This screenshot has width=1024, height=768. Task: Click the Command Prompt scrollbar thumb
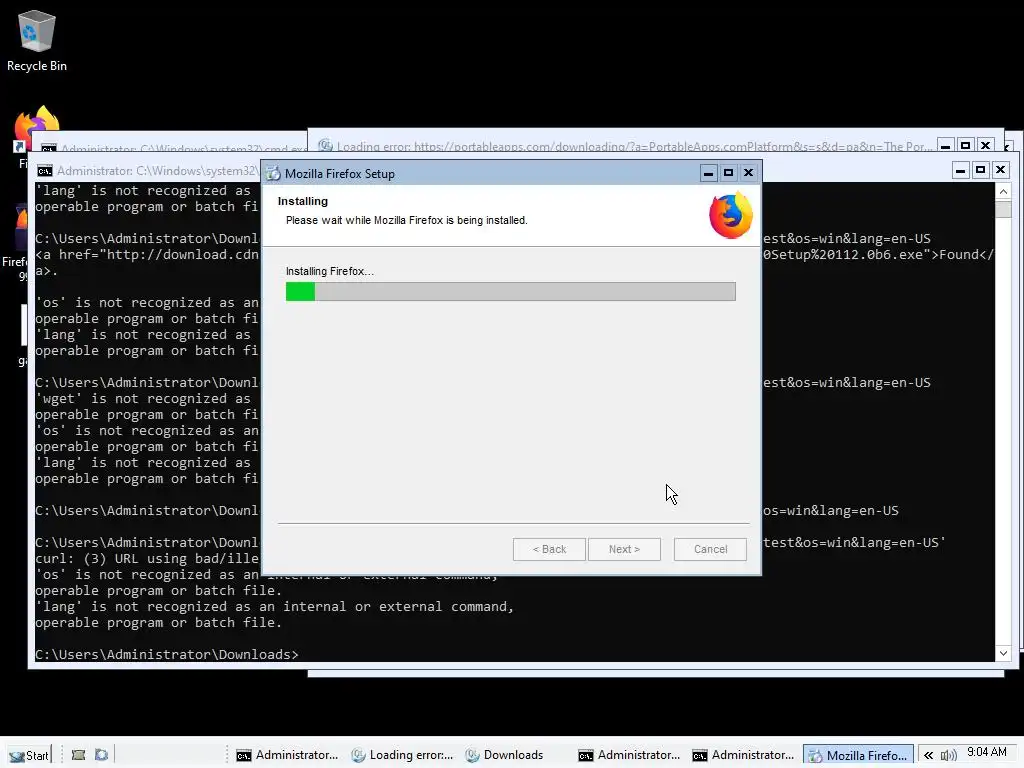(x=1003, y=209)
